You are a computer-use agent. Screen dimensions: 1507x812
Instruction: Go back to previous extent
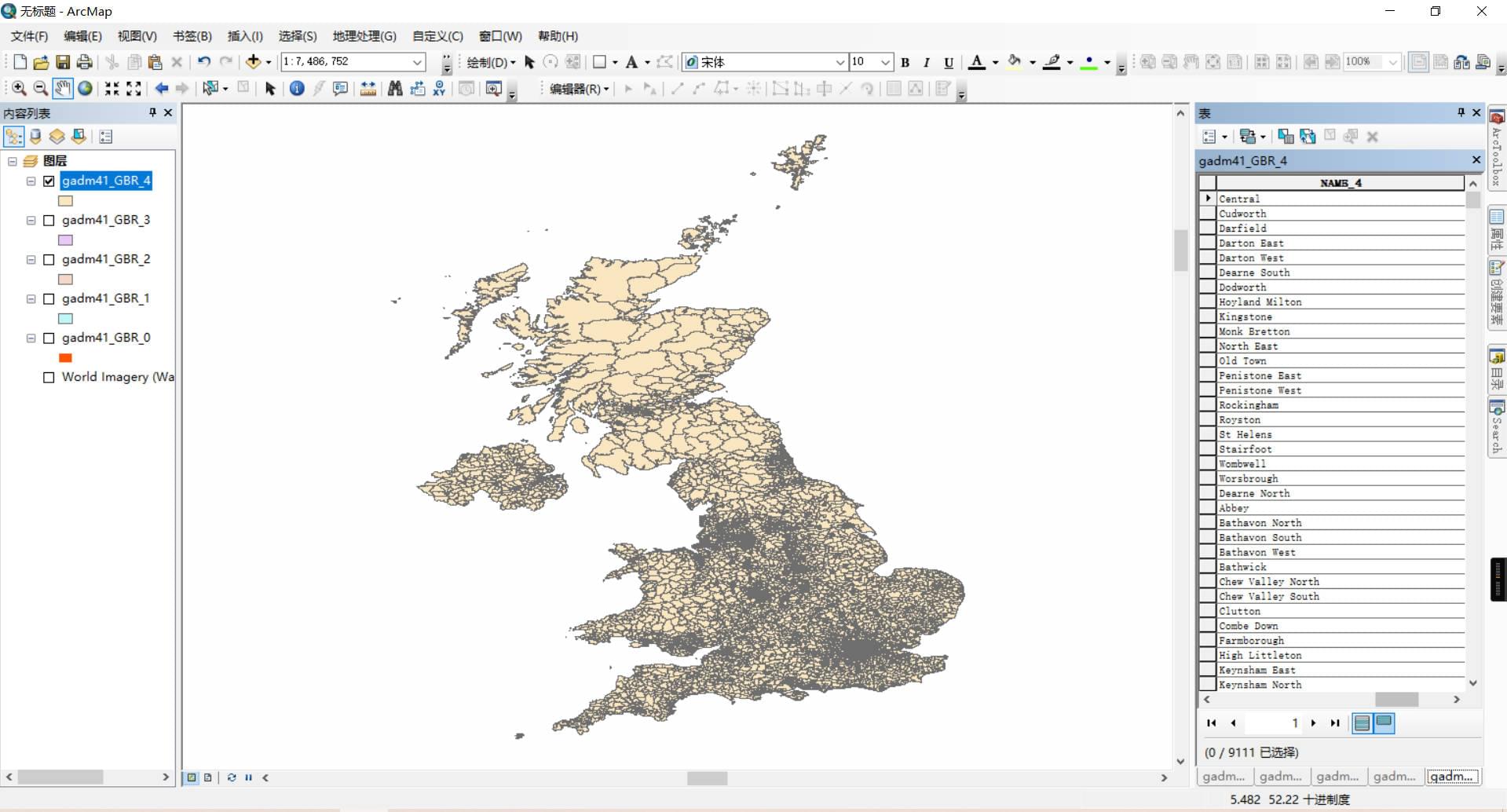[162, 89]
